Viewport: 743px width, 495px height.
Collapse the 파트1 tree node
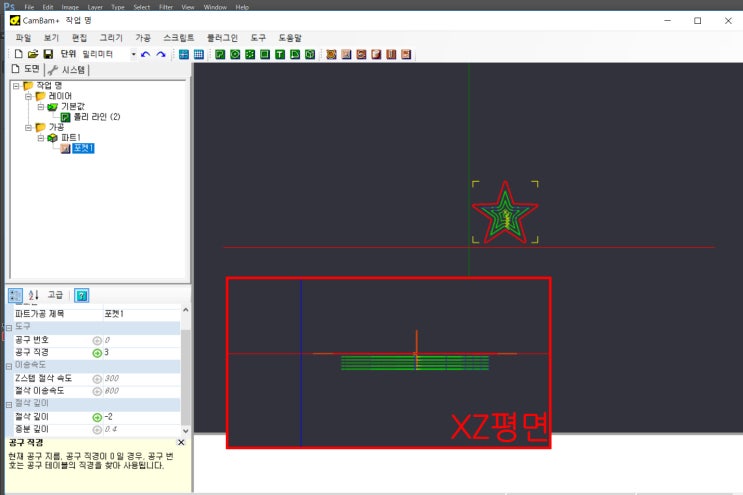pos(41,138)
